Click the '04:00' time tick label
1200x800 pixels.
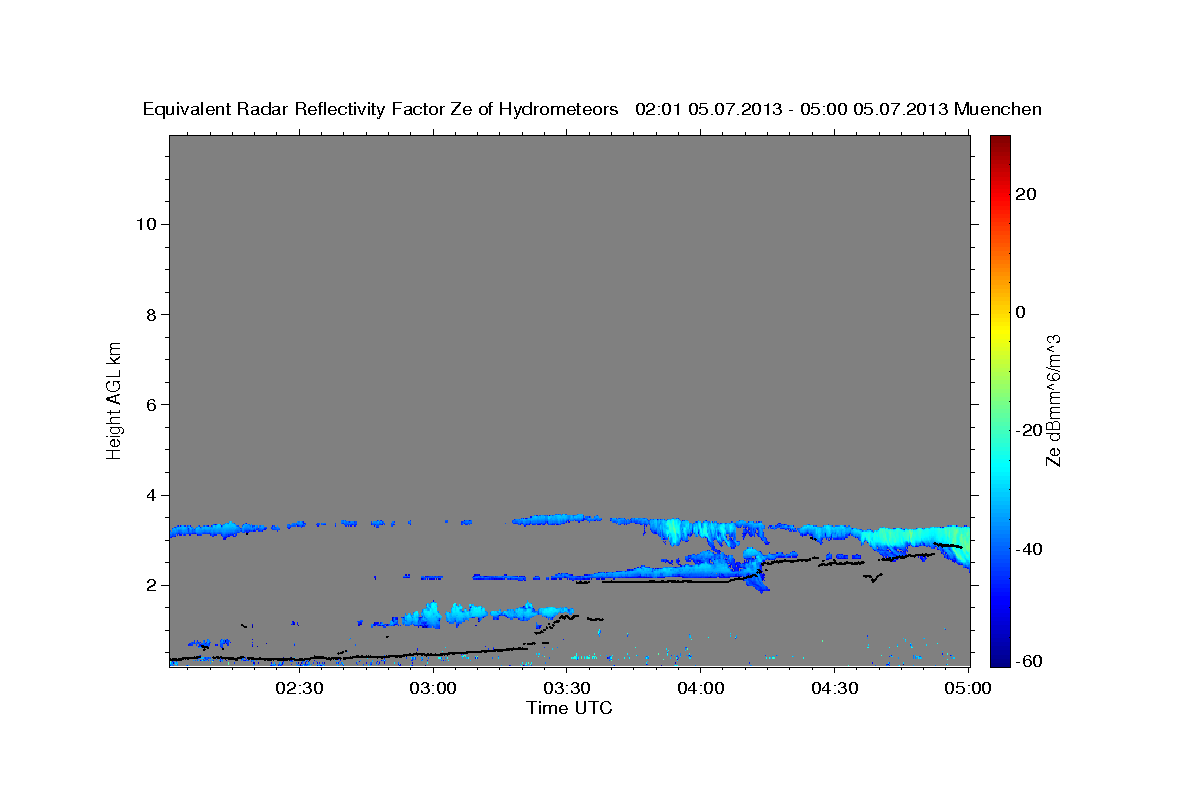tap(700, 688)
